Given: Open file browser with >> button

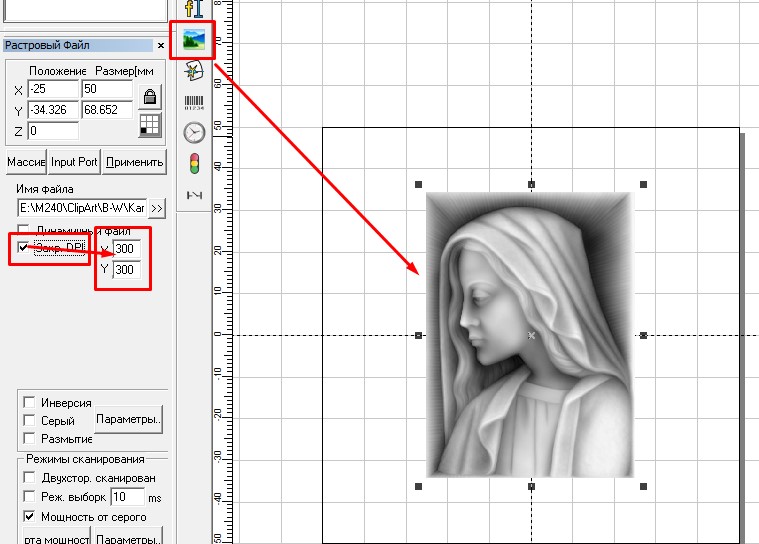Looking at the screenshot, I should 157,208.
